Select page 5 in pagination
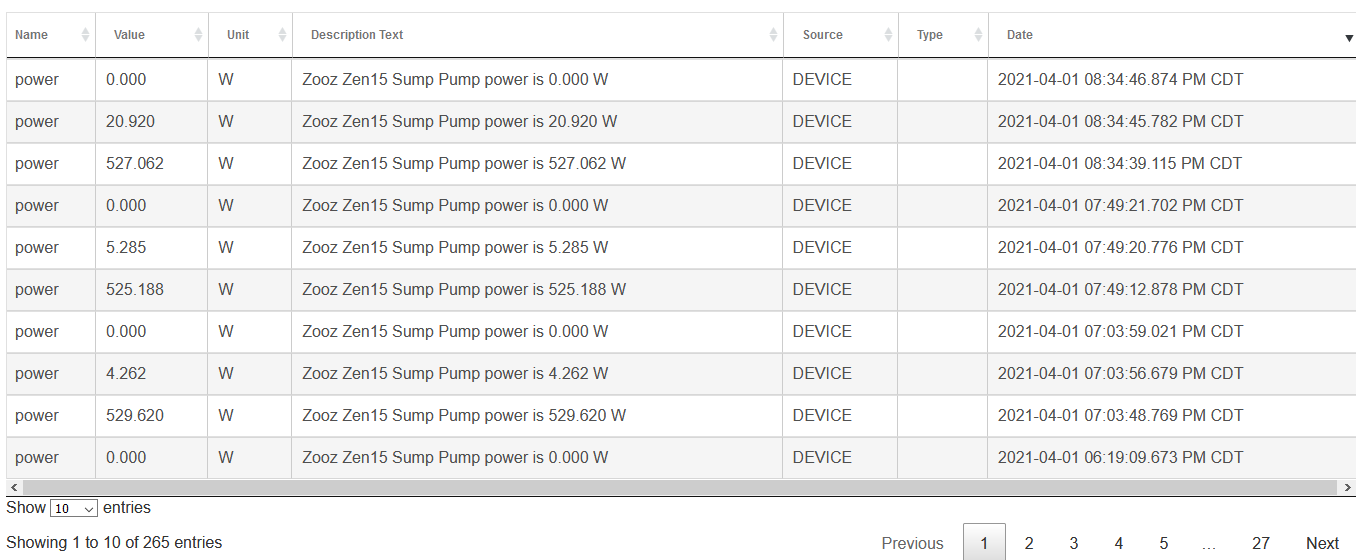Image resolution: width=1365 pixels, height=560 pixels. 1163,543
